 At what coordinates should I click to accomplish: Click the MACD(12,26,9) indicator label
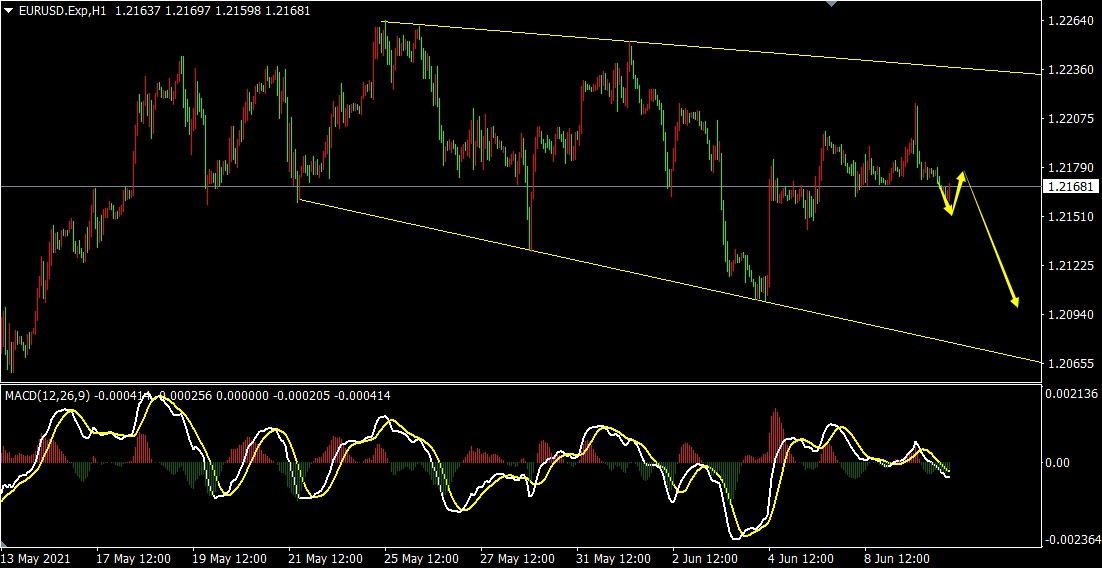point(48,396)
